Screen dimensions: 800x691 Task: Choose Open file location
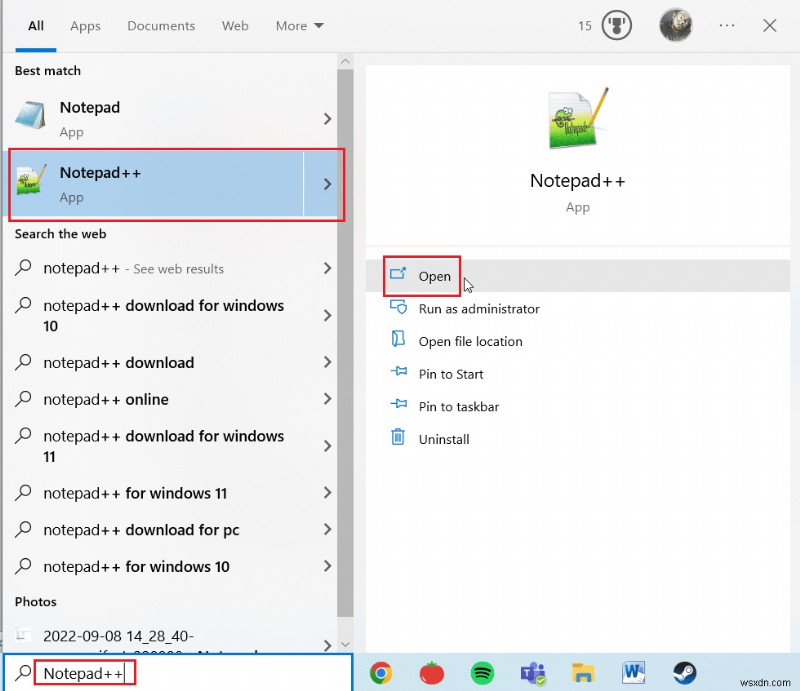(578, 341)
